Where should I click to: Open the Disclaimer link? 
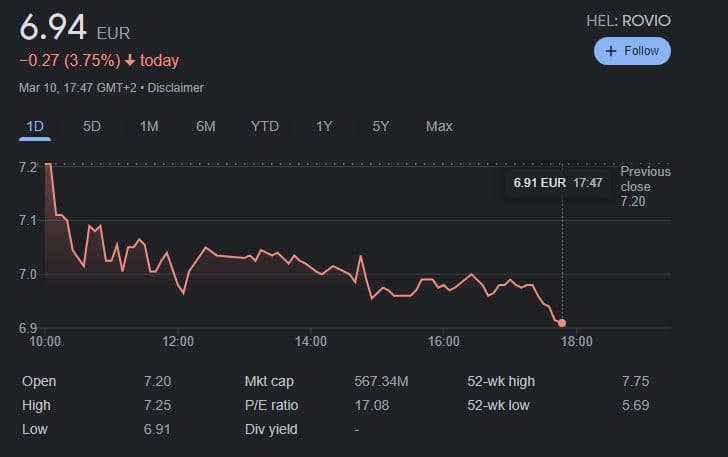176,88
